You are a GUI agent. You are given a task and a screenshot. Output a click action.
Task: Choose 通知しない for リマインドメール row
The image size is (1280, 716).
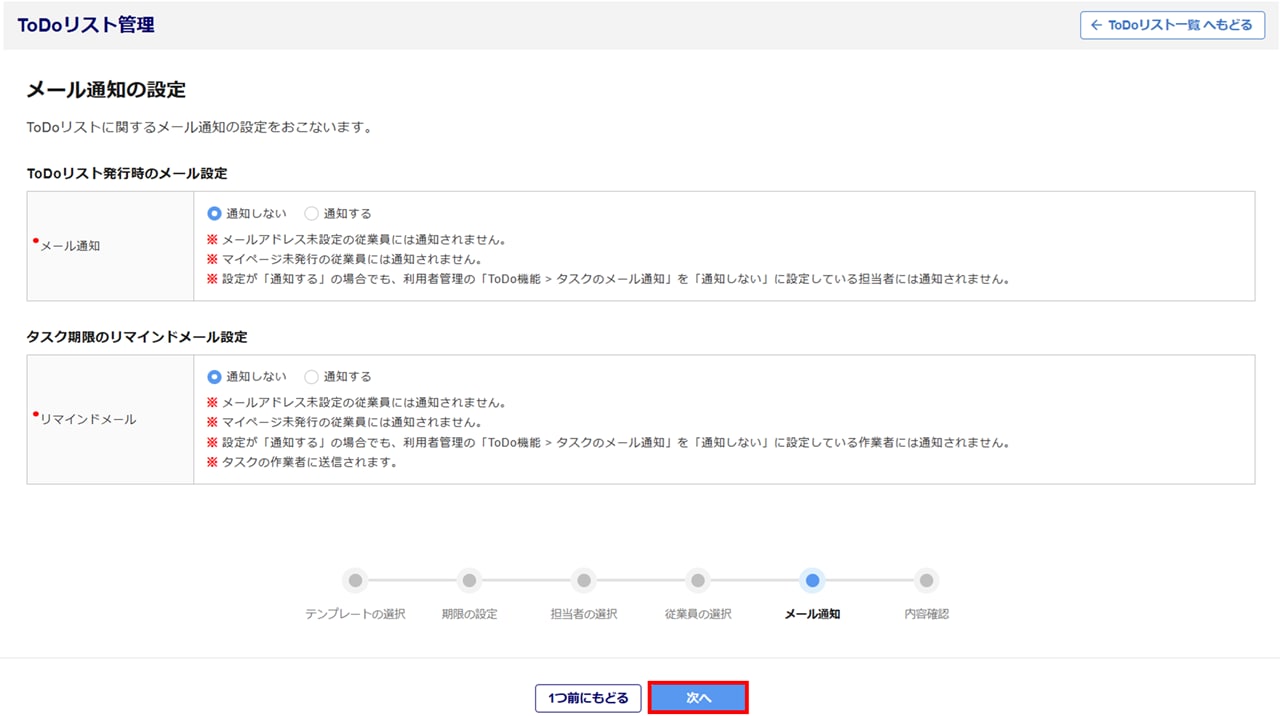(x=214, y=377)
